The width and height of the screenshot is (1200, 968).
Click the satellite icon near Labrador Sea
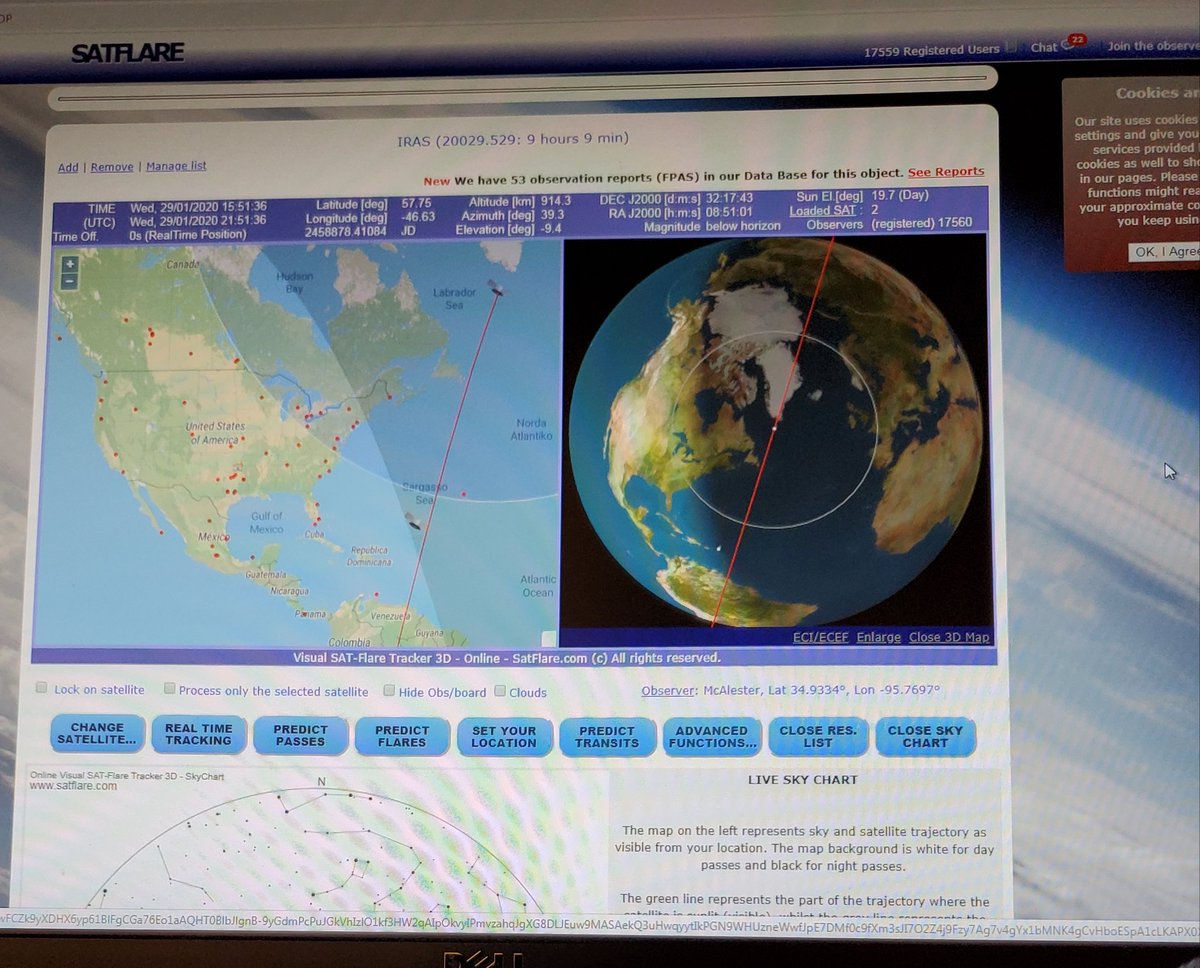point(496,288)
